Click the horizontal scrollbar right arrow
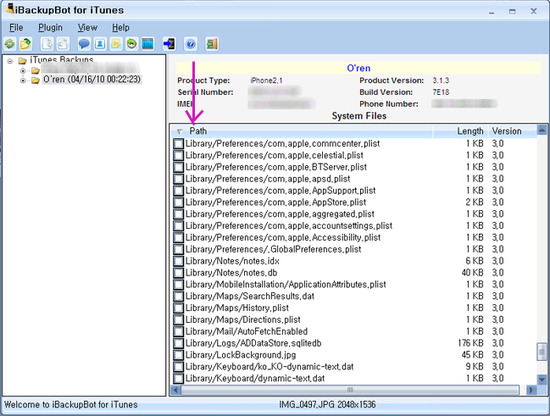 pos(532,390)
